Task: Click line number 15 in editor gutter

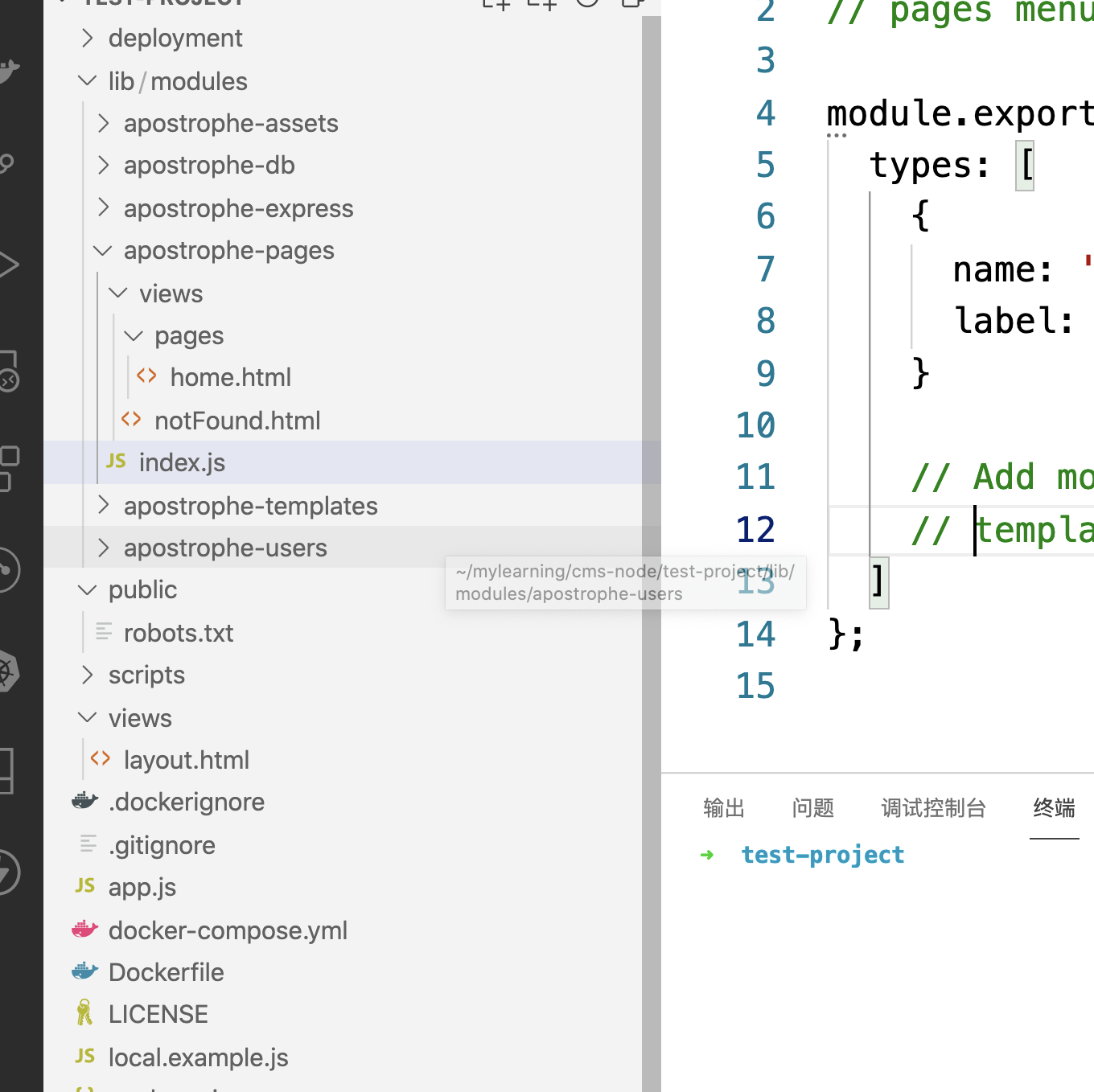Action: coord(756,686)
